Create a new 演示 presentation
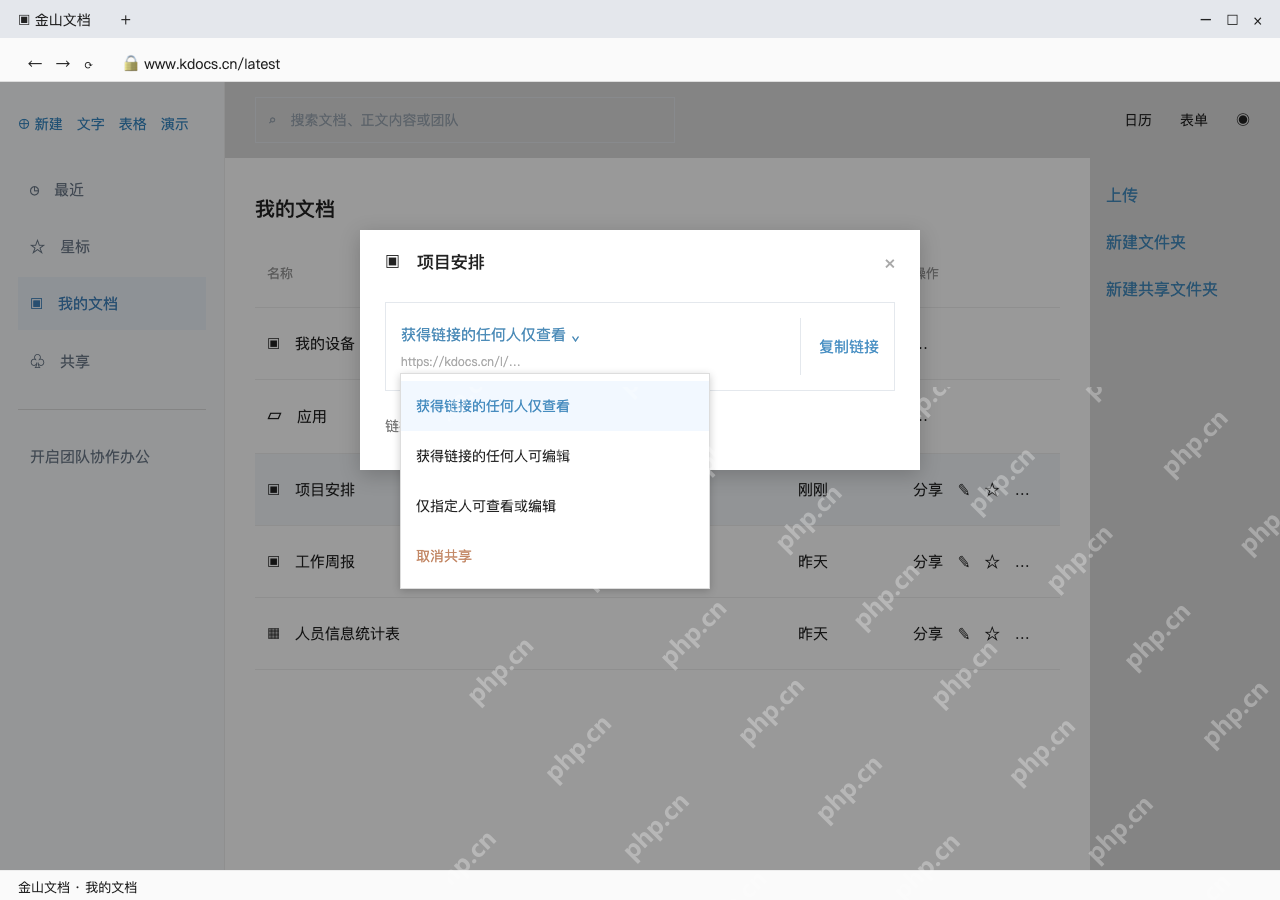Viewport: 1280px width, 900px height. (x=175, y=124)
